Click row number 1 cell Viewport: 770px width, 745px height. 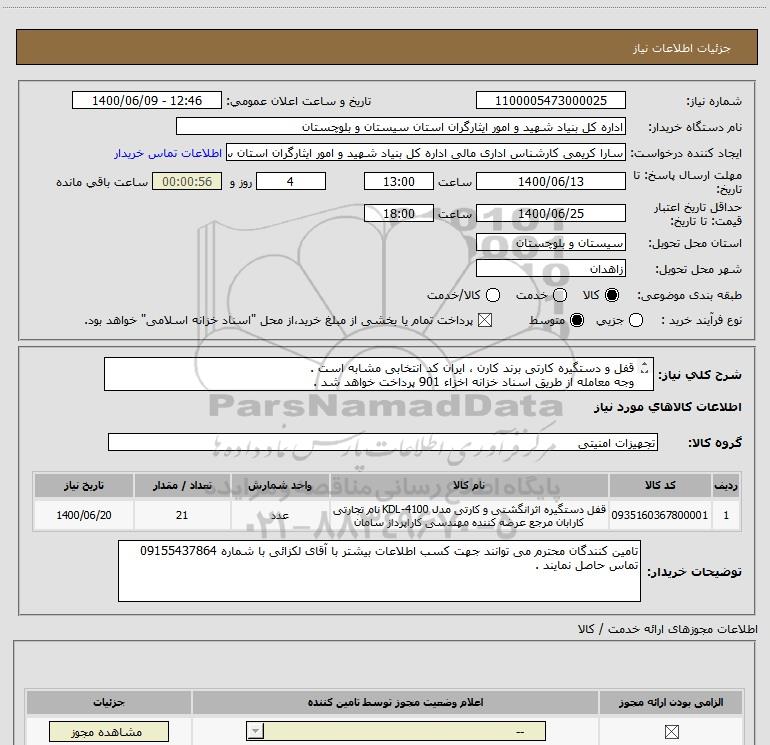pos(726,515)
